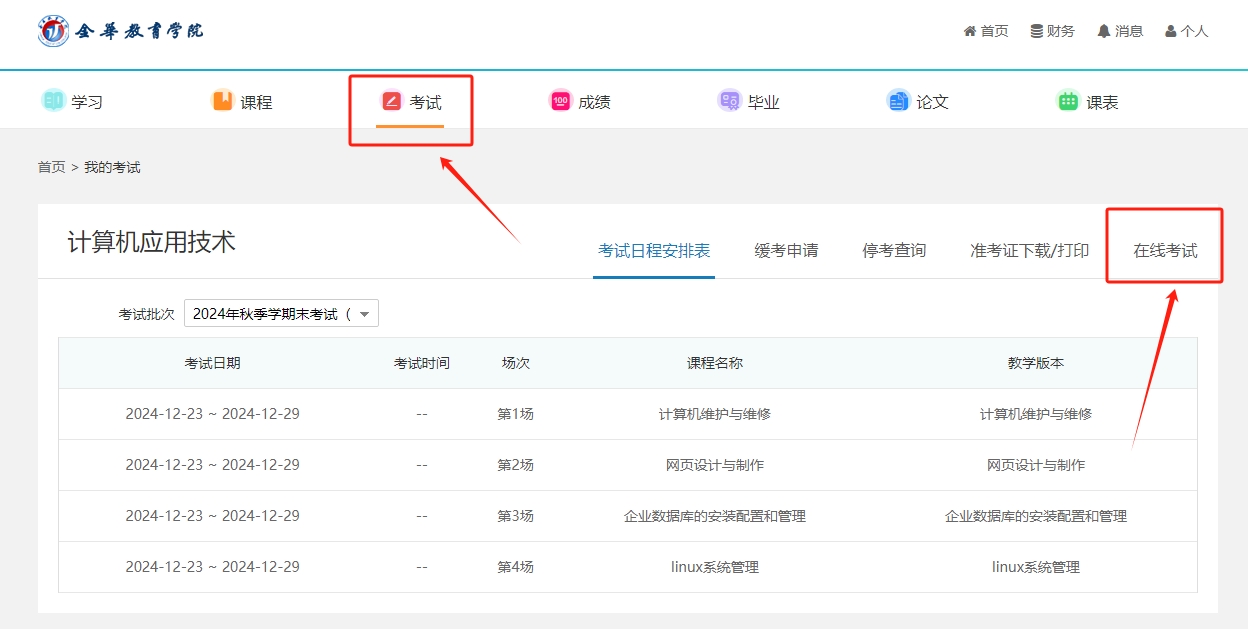The height and width of the screenshot is (629, 1248).
Task: Switch to the 停考查询 tab
Action: point(894,251)
